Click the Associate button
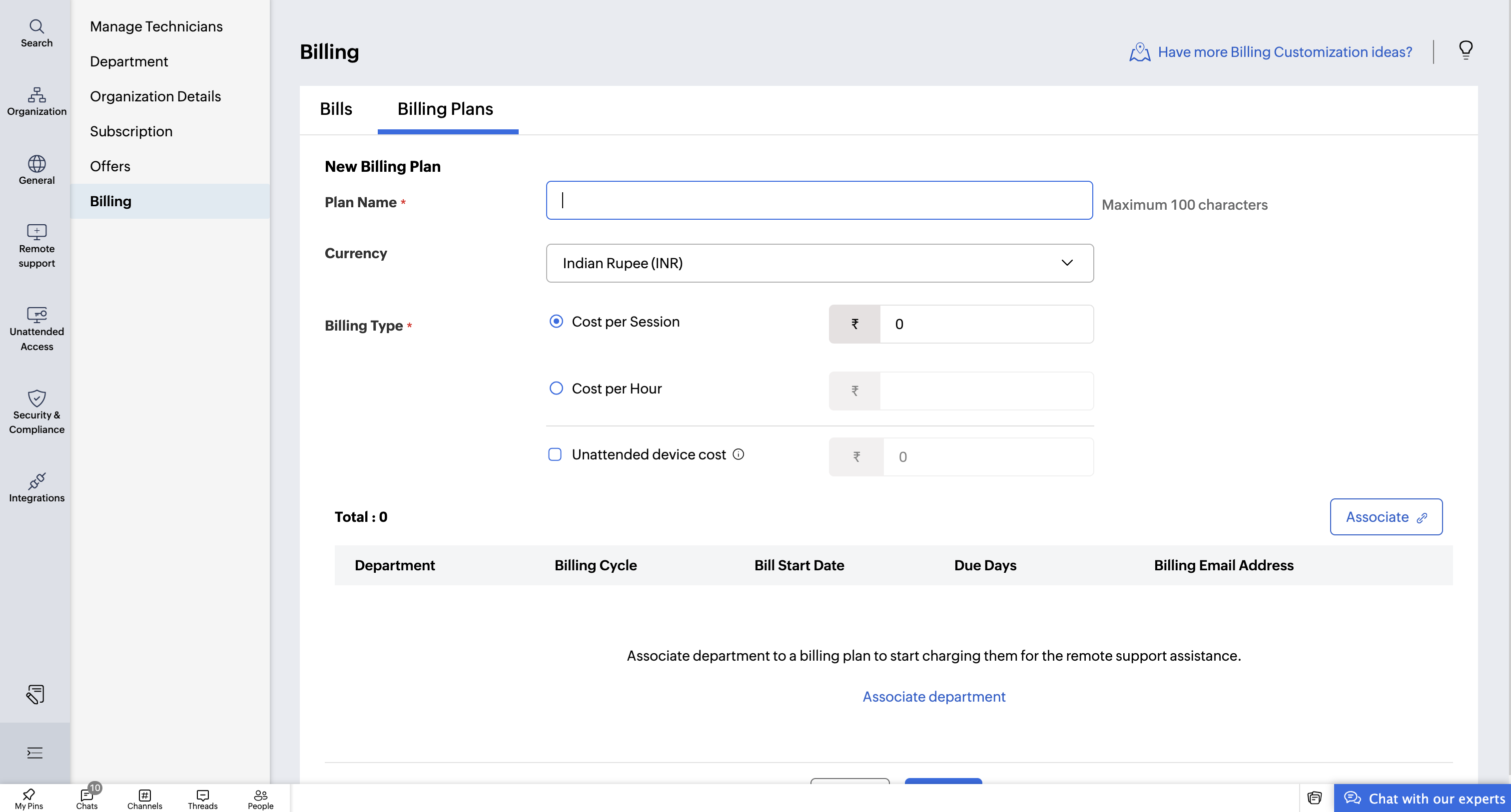Screen dimensions: 1511x812 point(1386,516)
